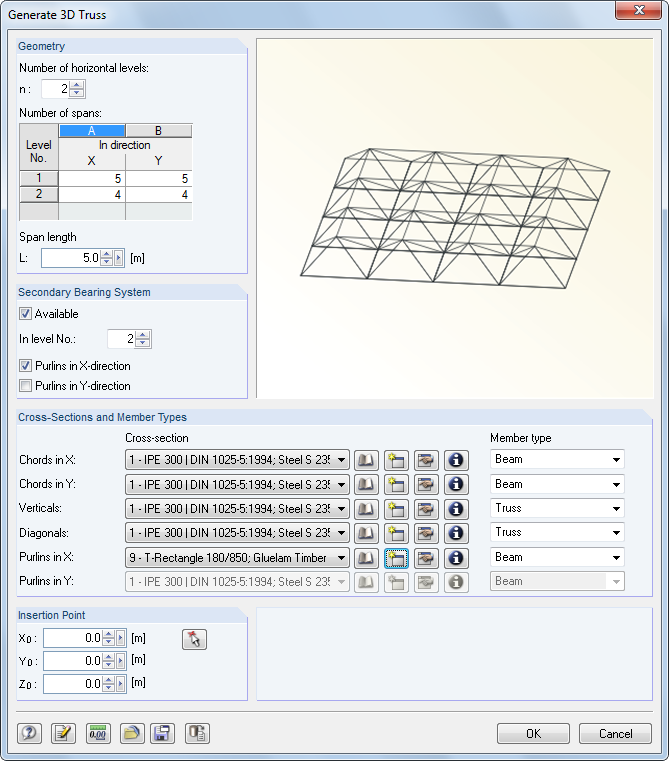Show cross-section info for Diagonals

[456, 533]
